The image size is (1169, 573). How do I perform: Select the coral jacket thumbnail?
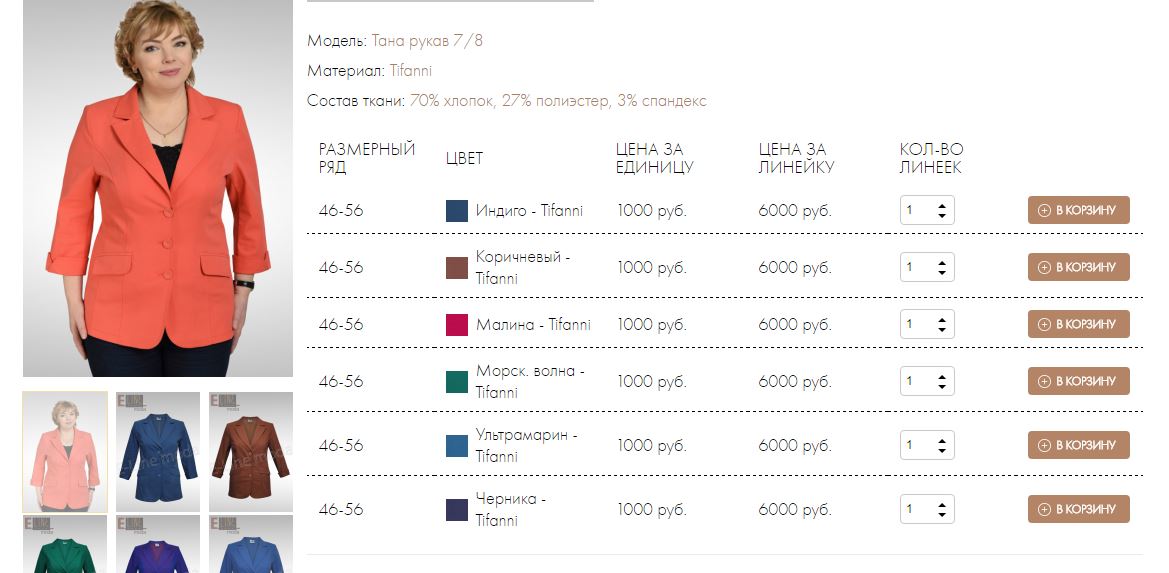[x=65, y=452]
